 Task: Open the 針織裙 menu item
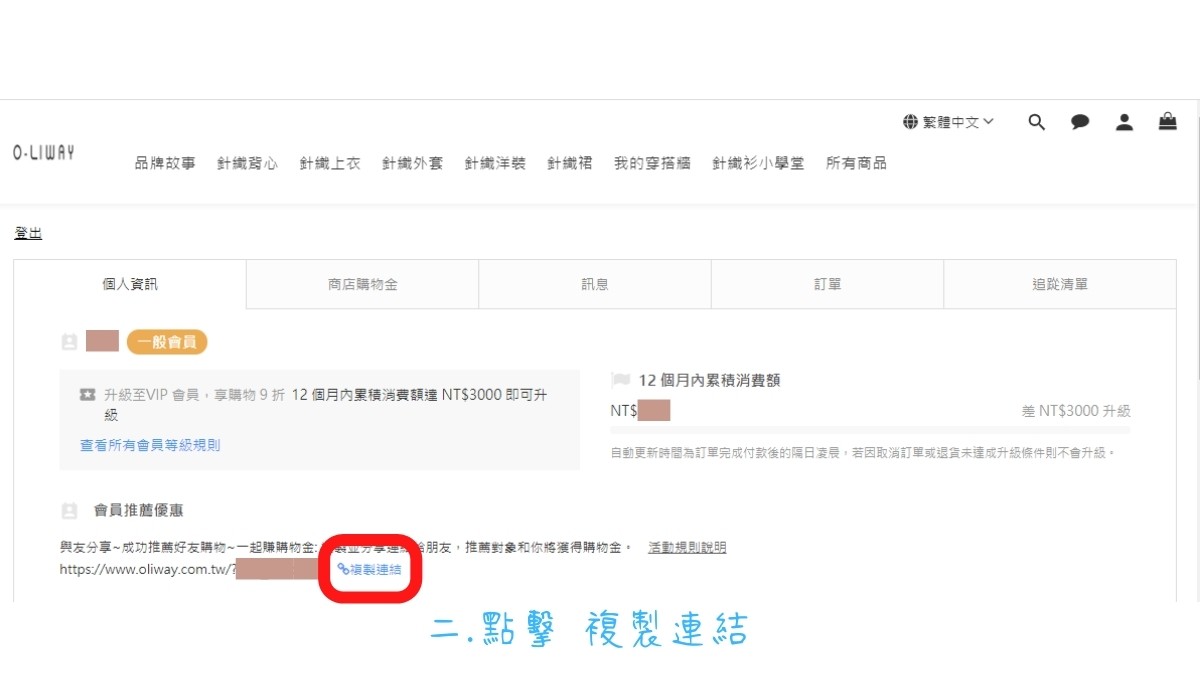(x=569, y=163)
